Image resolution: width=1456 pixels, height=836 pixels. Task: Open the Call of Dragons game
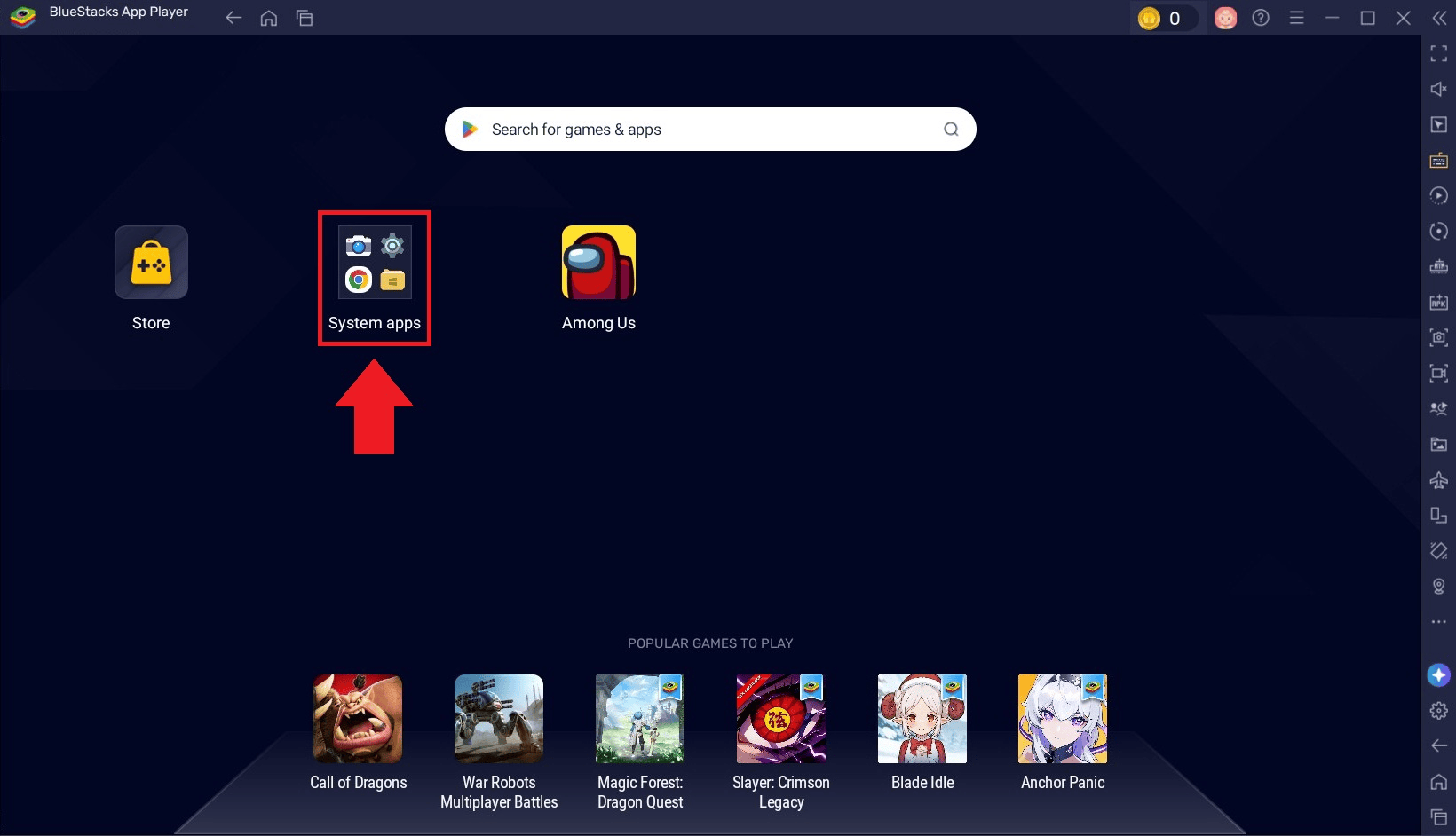tap(358, 719)
